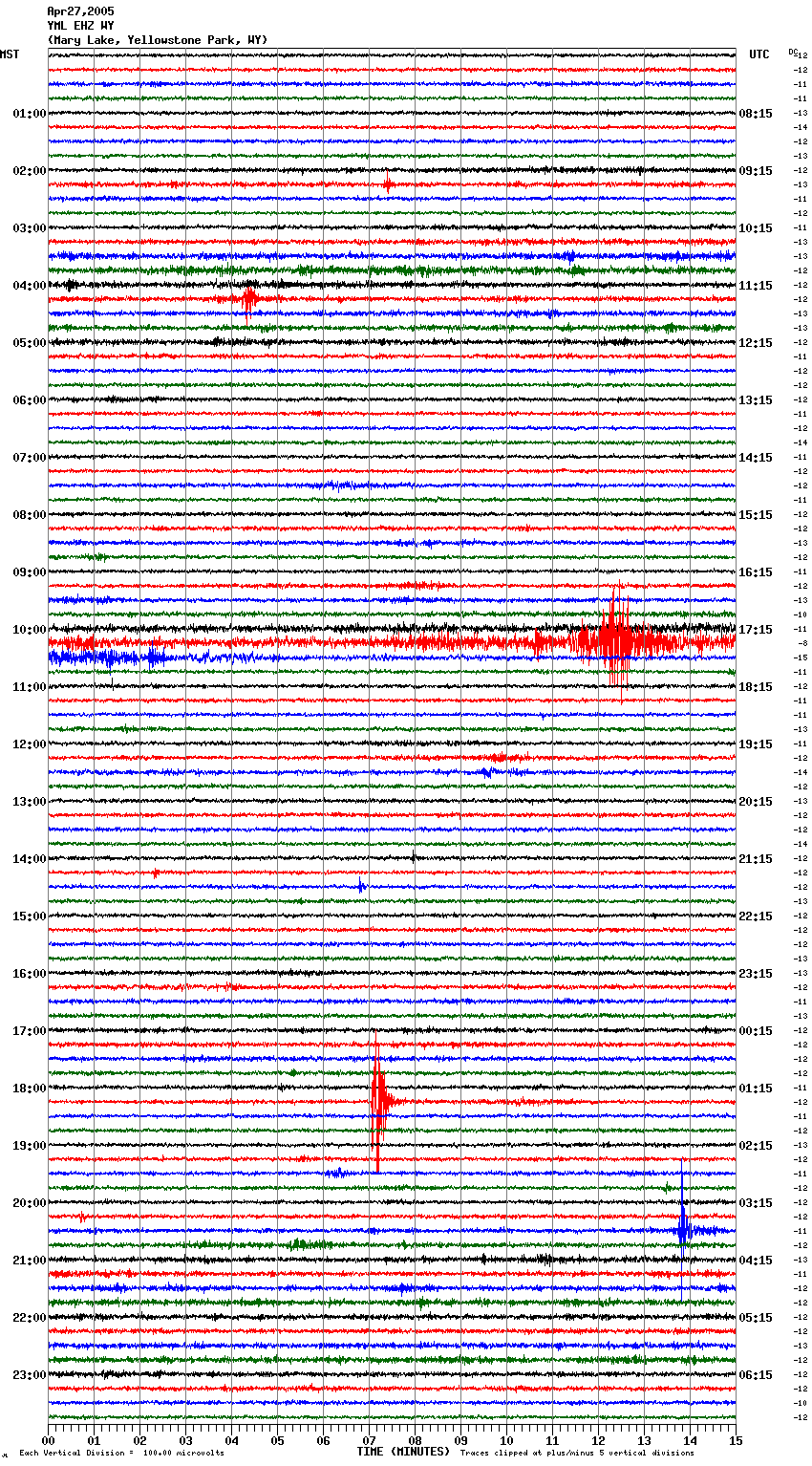Select the 23:00 MST time label

(x=29, y=1375)
